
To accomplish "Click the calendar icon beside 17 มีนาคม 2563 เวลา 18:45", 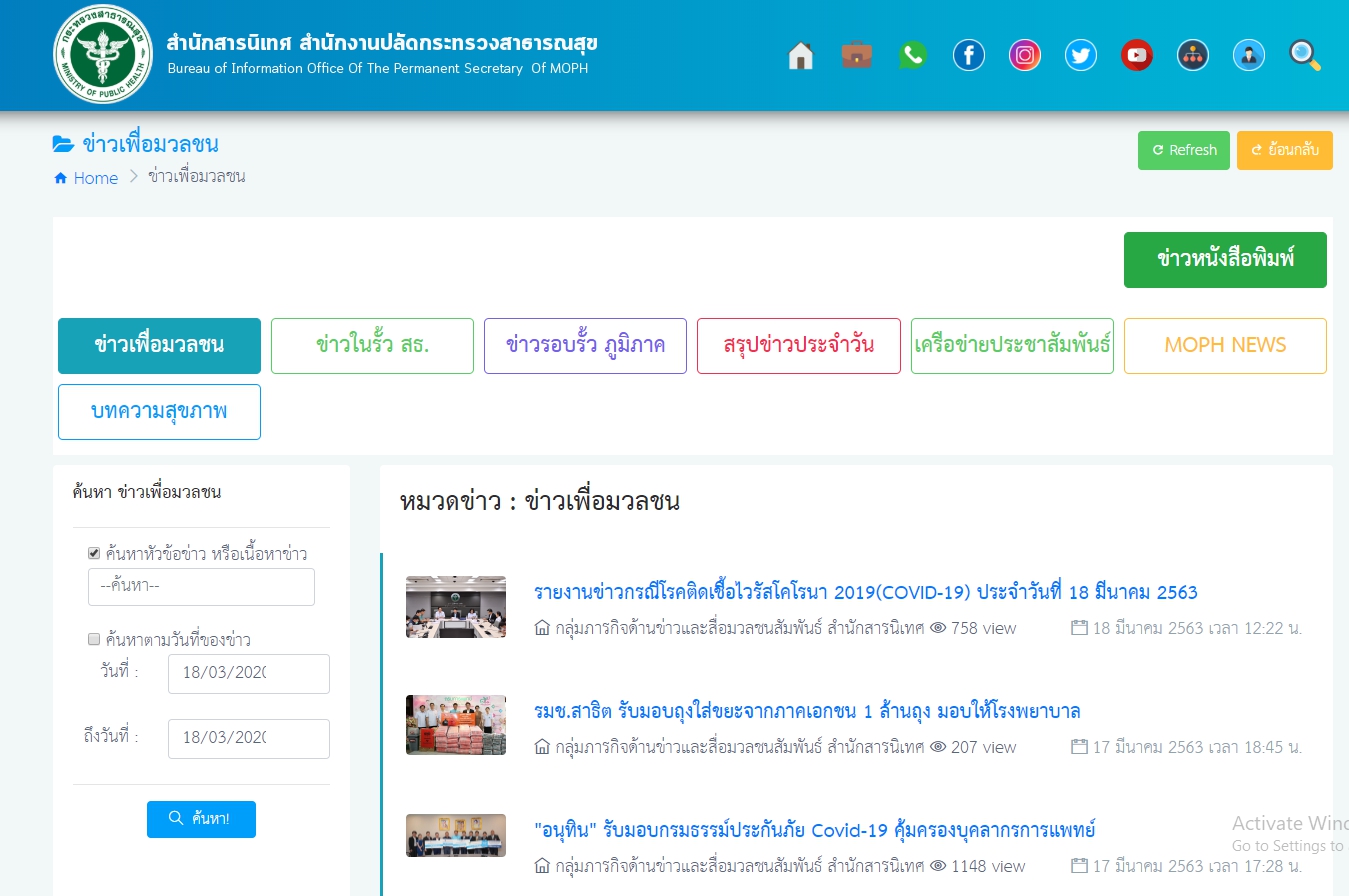I will pyautogui.click(x=1078, y=747).
